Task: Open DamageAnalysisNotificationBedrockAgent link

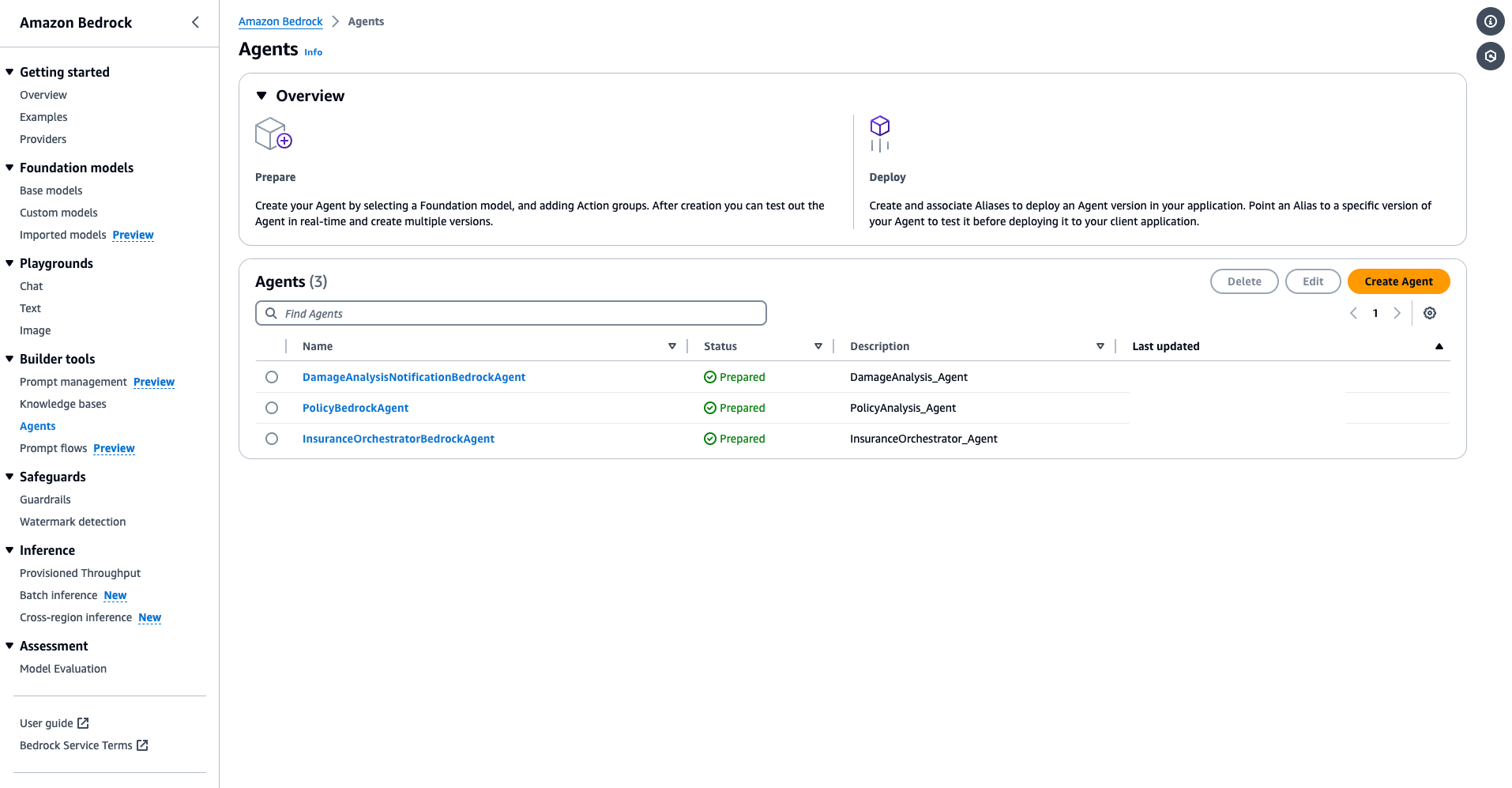Action: (x=414, y=377)
